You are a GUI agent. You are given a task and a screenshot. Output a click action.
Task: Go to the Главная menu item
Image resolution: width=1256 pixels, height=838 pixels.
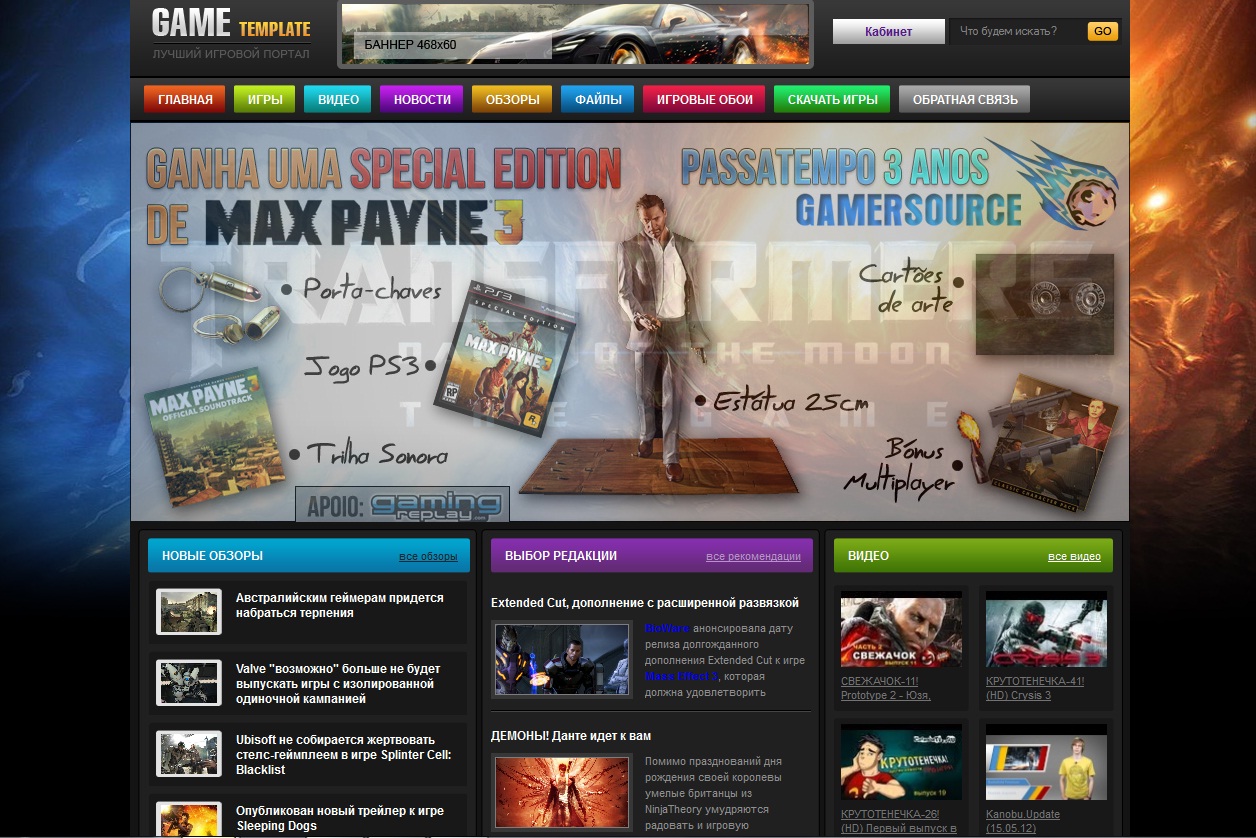click(185, 99)
